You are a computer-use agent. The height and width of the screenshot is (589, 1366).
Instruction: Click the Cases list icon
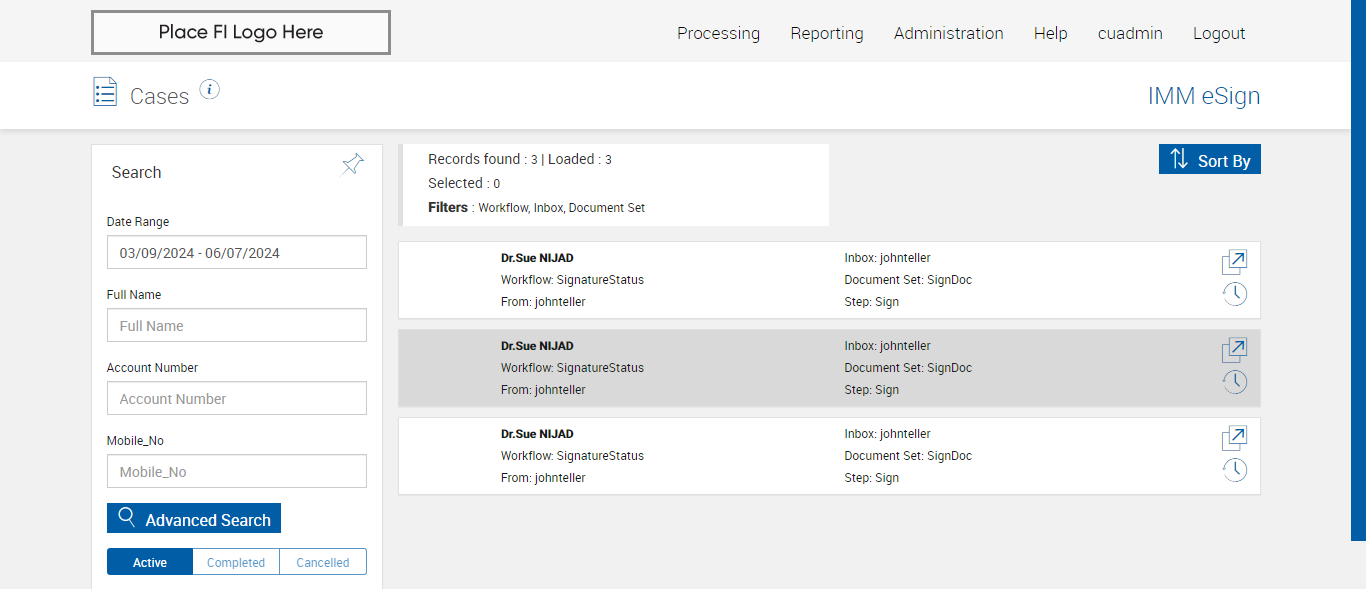click(x=105, y=92)
